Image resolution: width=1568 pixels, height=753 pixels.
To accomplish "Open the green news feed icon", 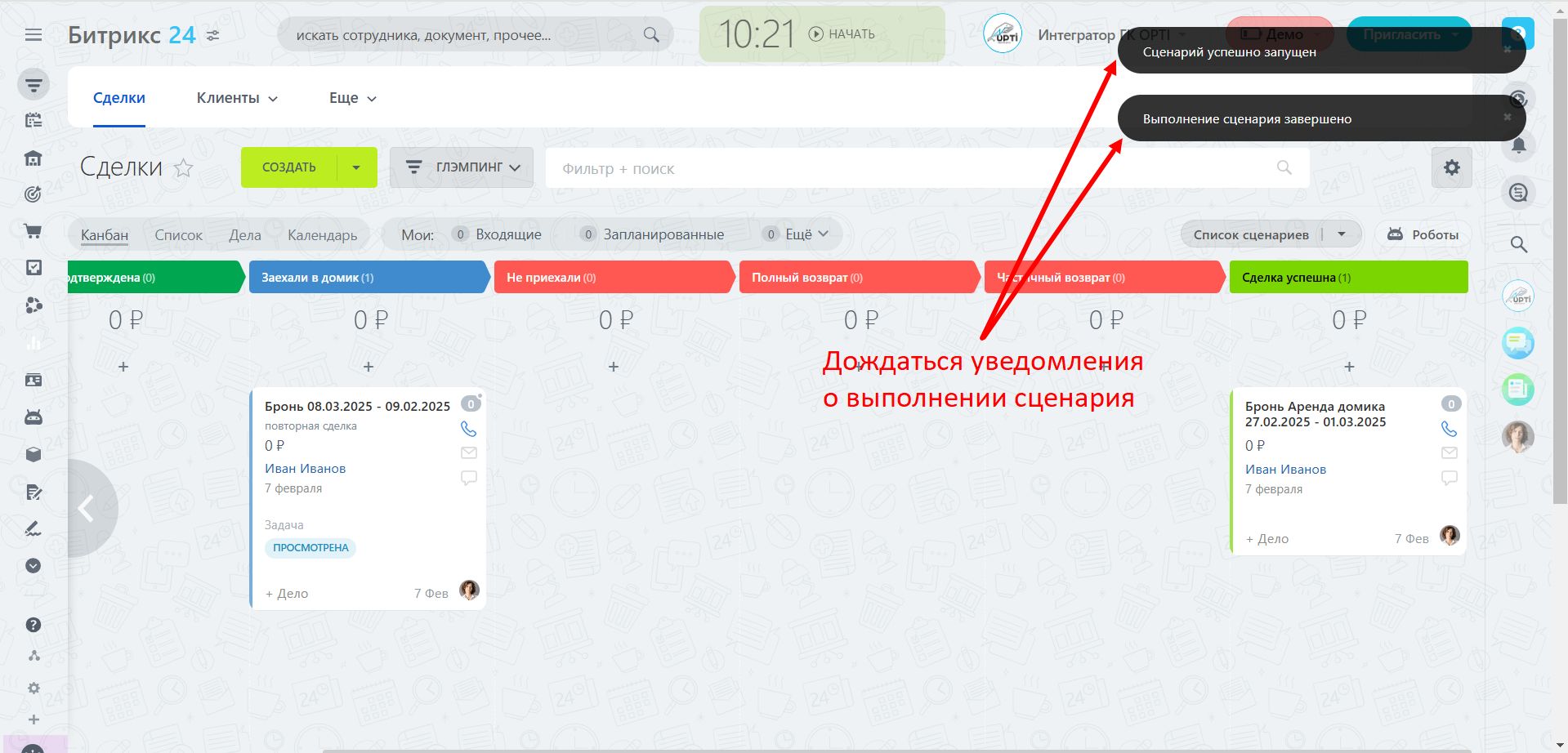I will tap(1518, 389).
